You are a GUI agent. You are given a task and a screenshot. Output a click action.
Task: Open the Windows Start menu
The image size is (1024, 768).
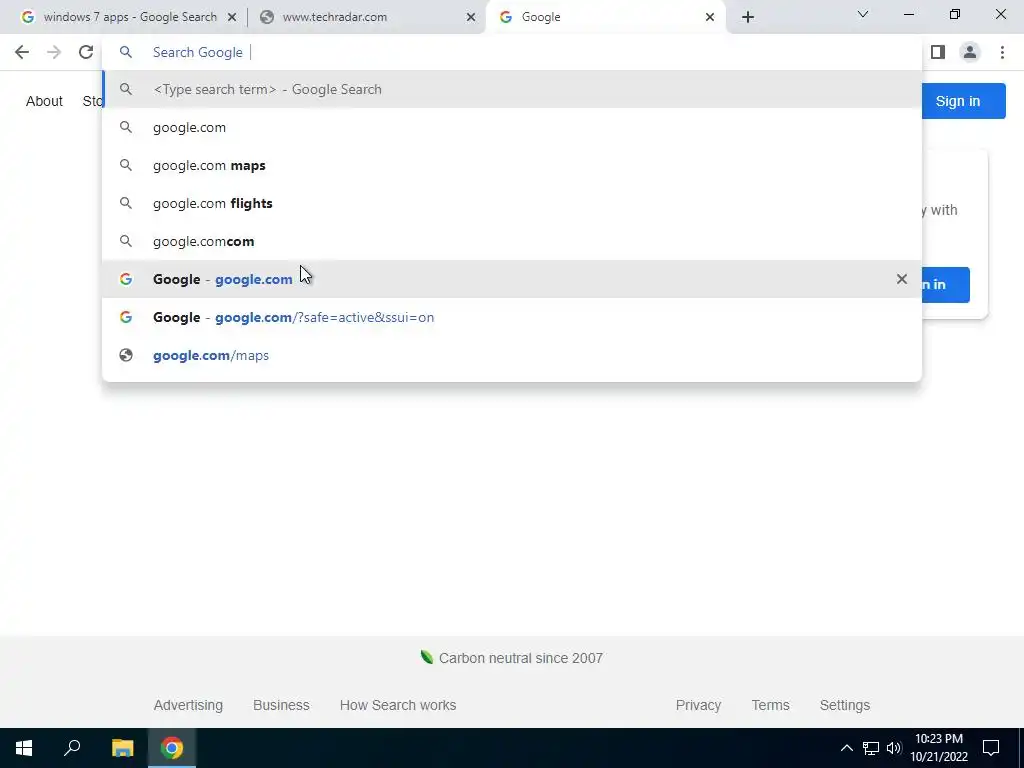point(24,748)
